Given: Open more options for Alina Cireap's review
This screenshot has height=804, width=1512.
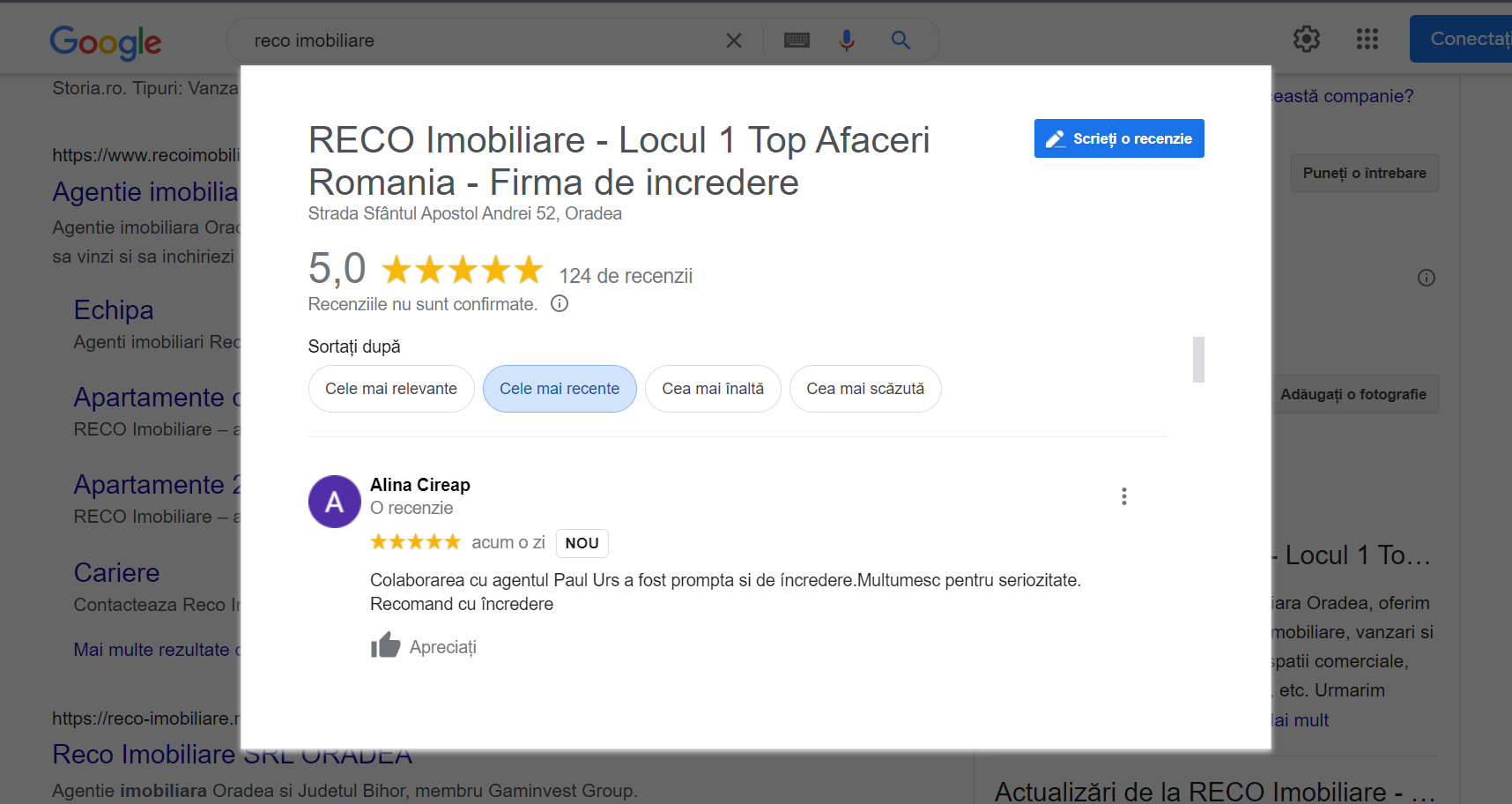Looking at the screenshot, I should point(1123,496).
